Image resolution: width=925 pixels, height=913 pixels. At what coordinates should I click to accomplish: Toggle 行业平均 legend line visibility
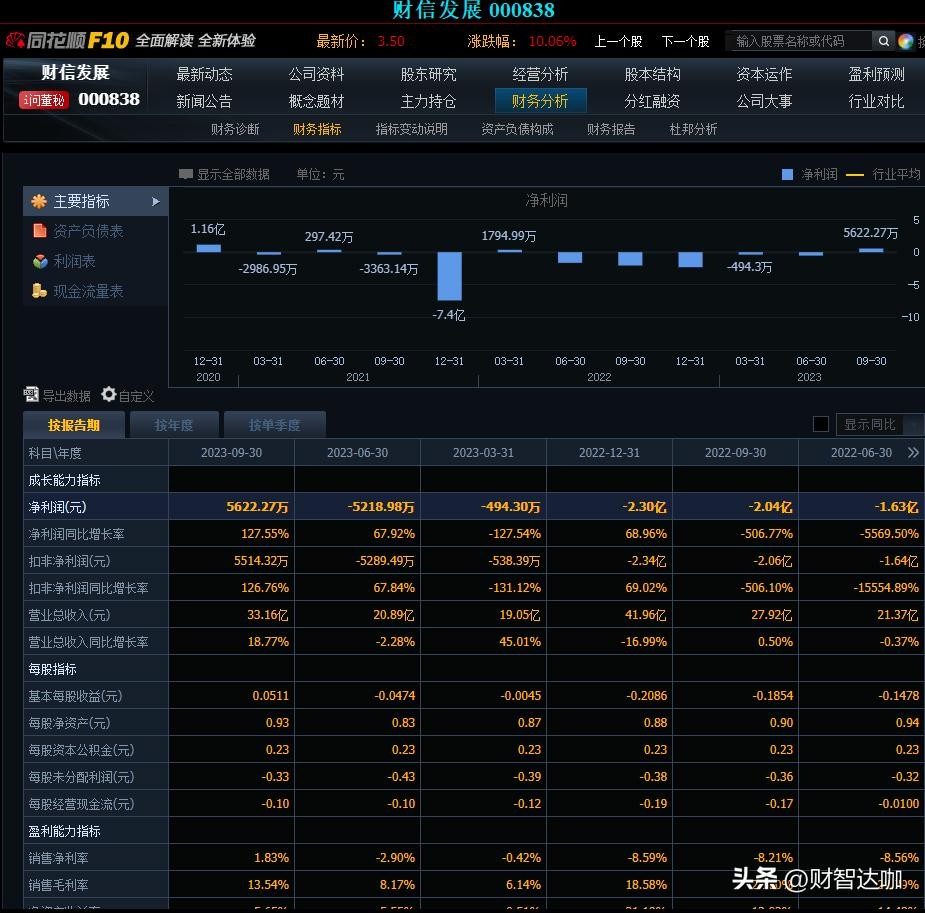coord(855,174)
